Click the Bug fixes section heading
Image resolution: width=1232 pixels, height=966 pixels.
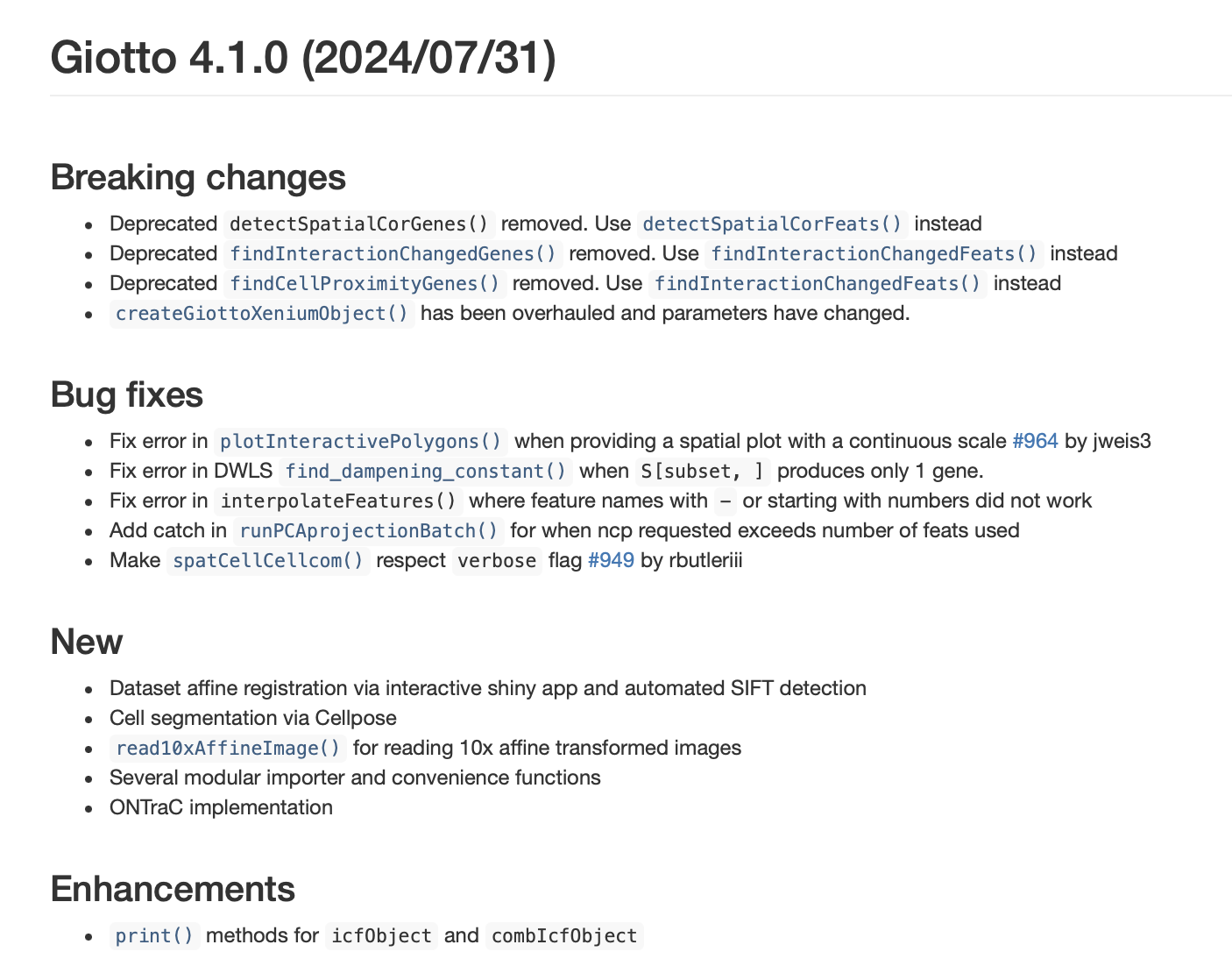coord(127,394)
